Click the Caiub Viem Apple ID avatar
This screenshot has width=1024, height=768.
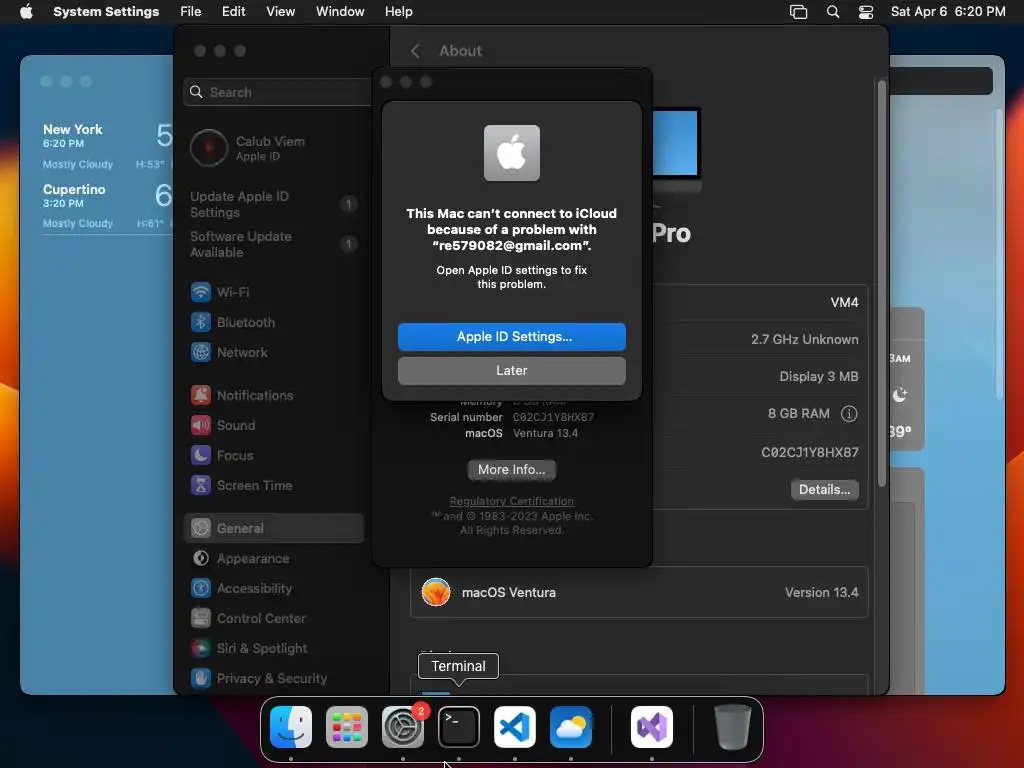point(209,148)
